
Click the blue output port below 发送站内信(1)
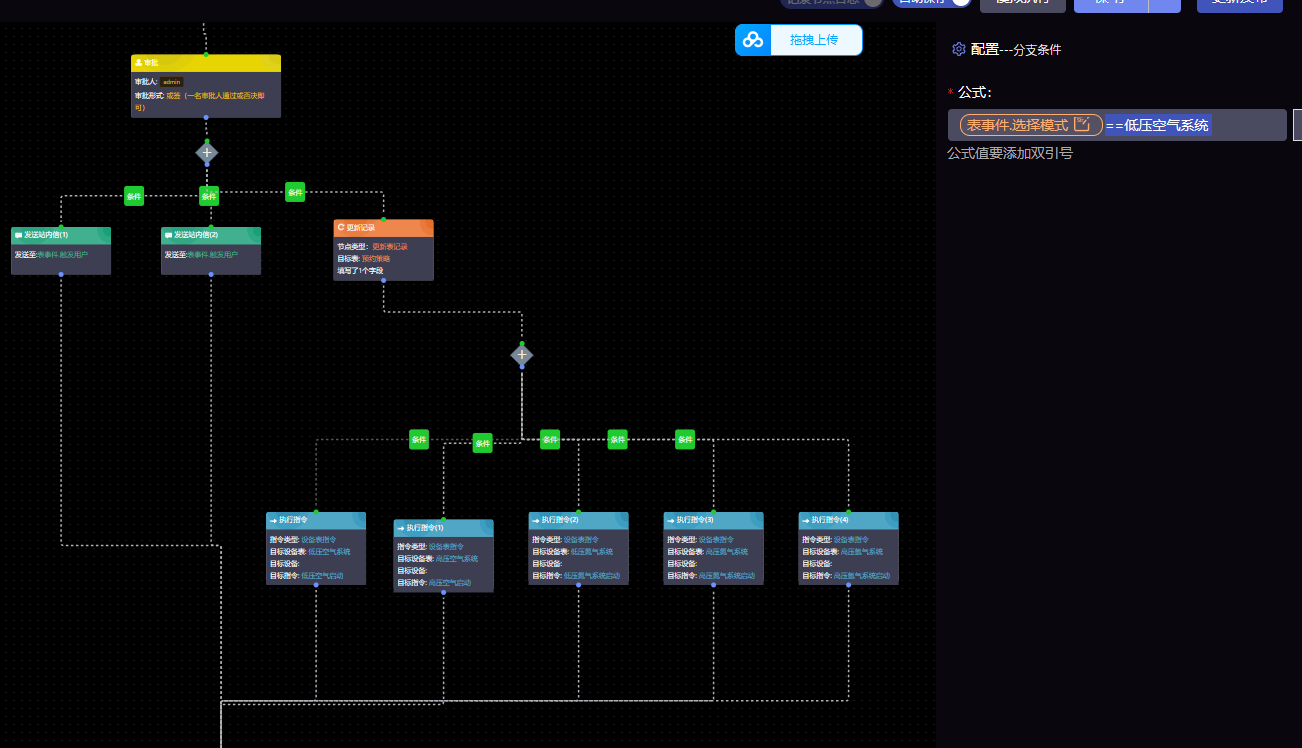pyautogui.click(x=61, y=274)
